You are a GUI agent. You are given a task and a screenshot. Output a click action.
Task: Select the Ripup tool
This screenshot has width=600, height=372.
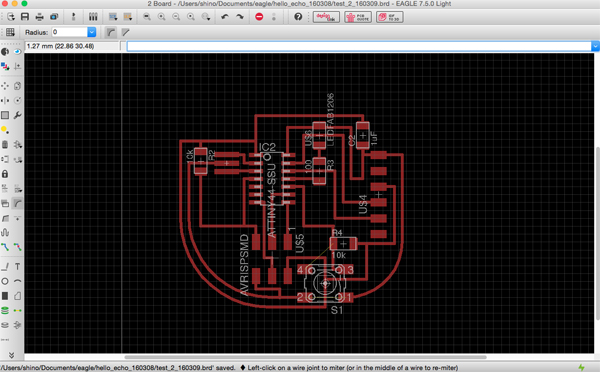[x=18, y=247]
